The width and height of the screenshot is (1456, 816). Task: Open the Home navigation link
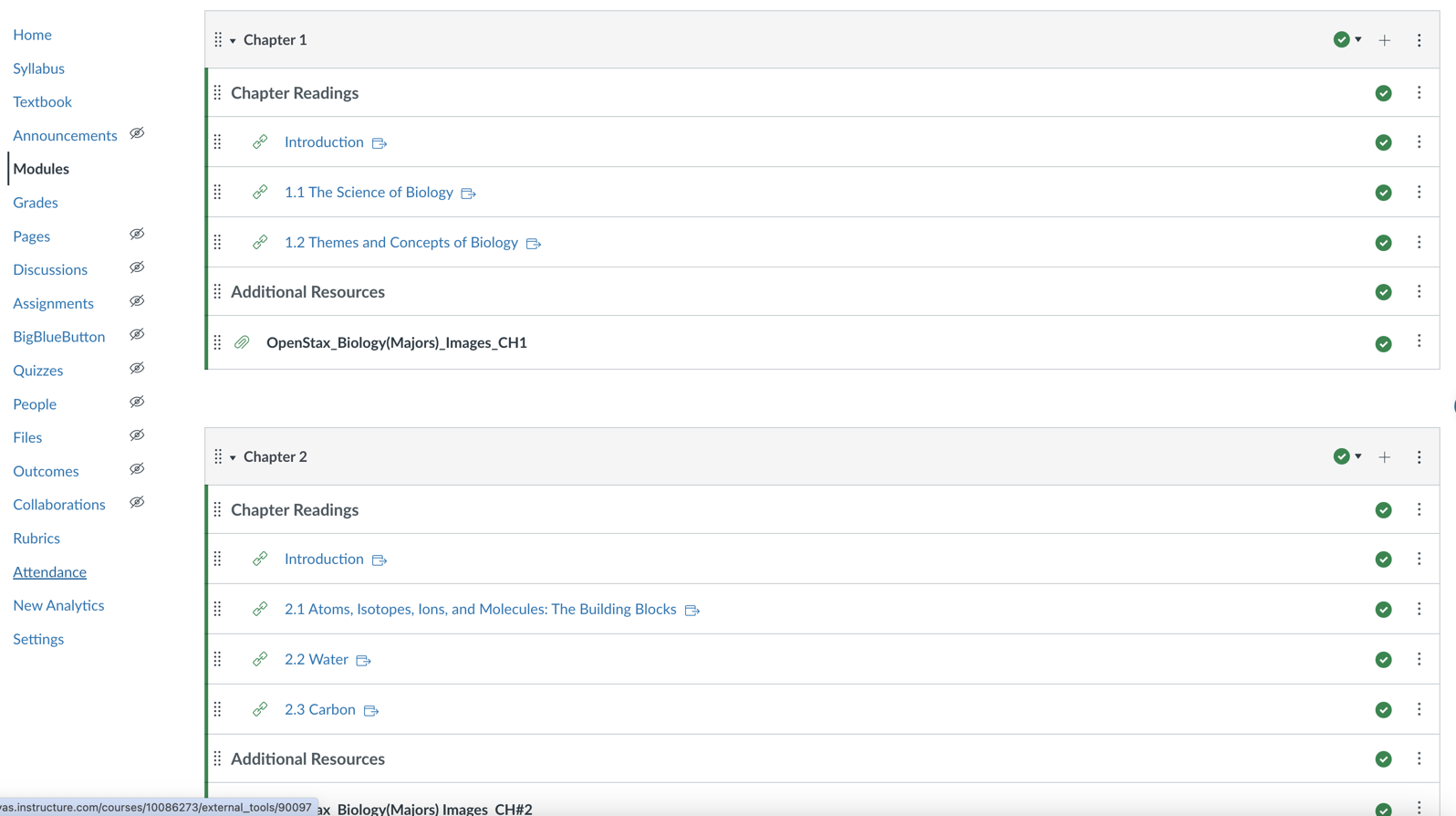pos(32,35)
